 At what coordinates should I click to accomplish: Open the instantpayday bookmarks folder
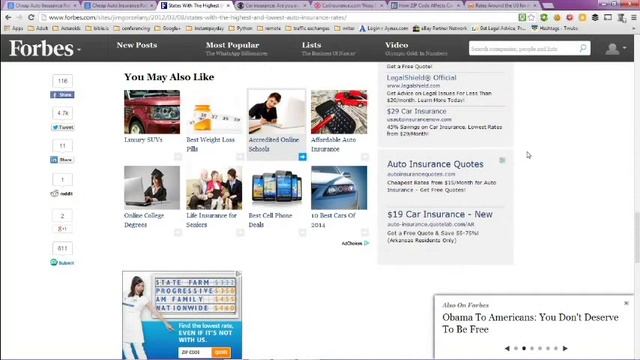pyautogui.click(x=205, y=28)
